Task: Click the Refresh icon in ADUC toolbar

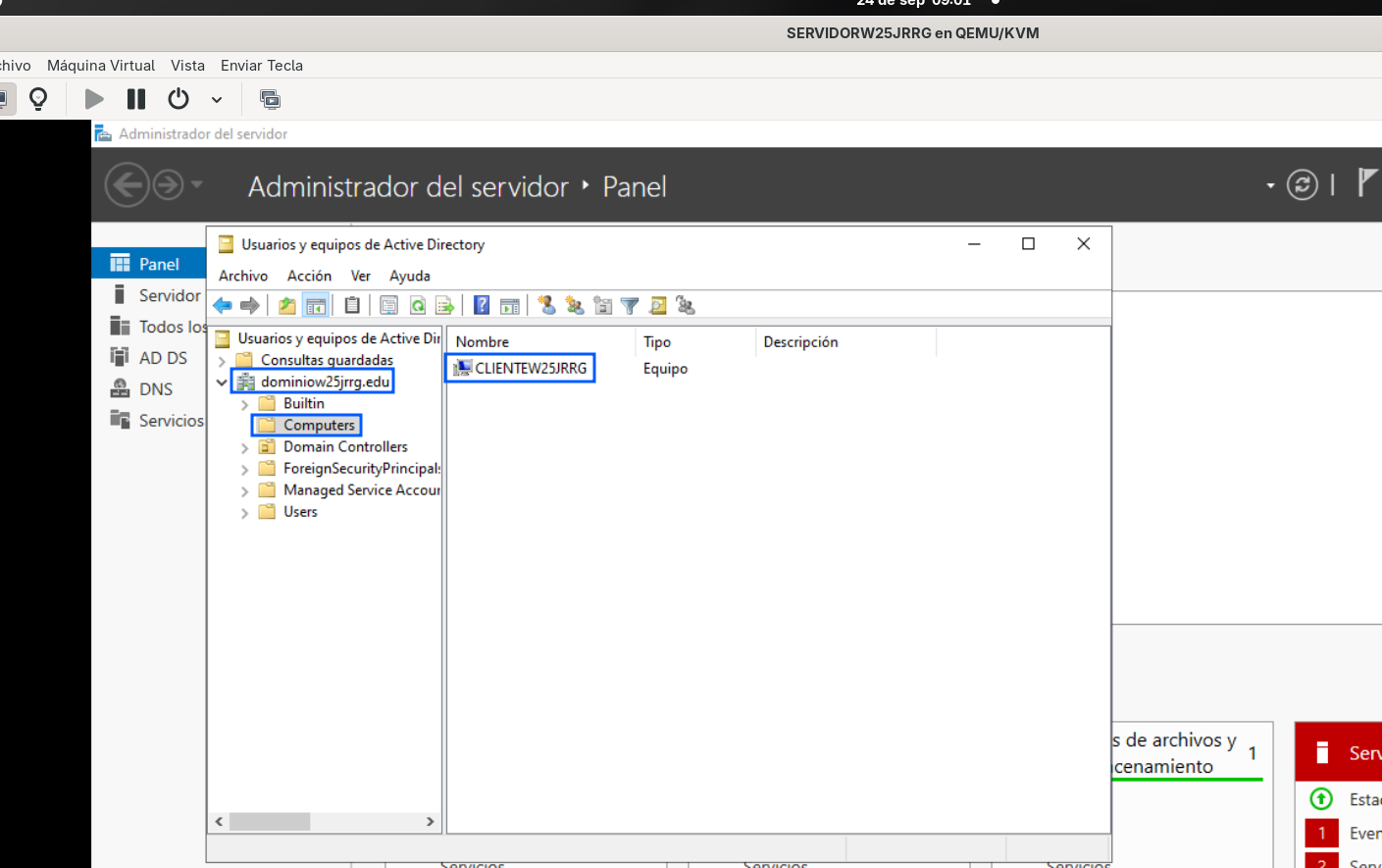Action: pos(418,306)
